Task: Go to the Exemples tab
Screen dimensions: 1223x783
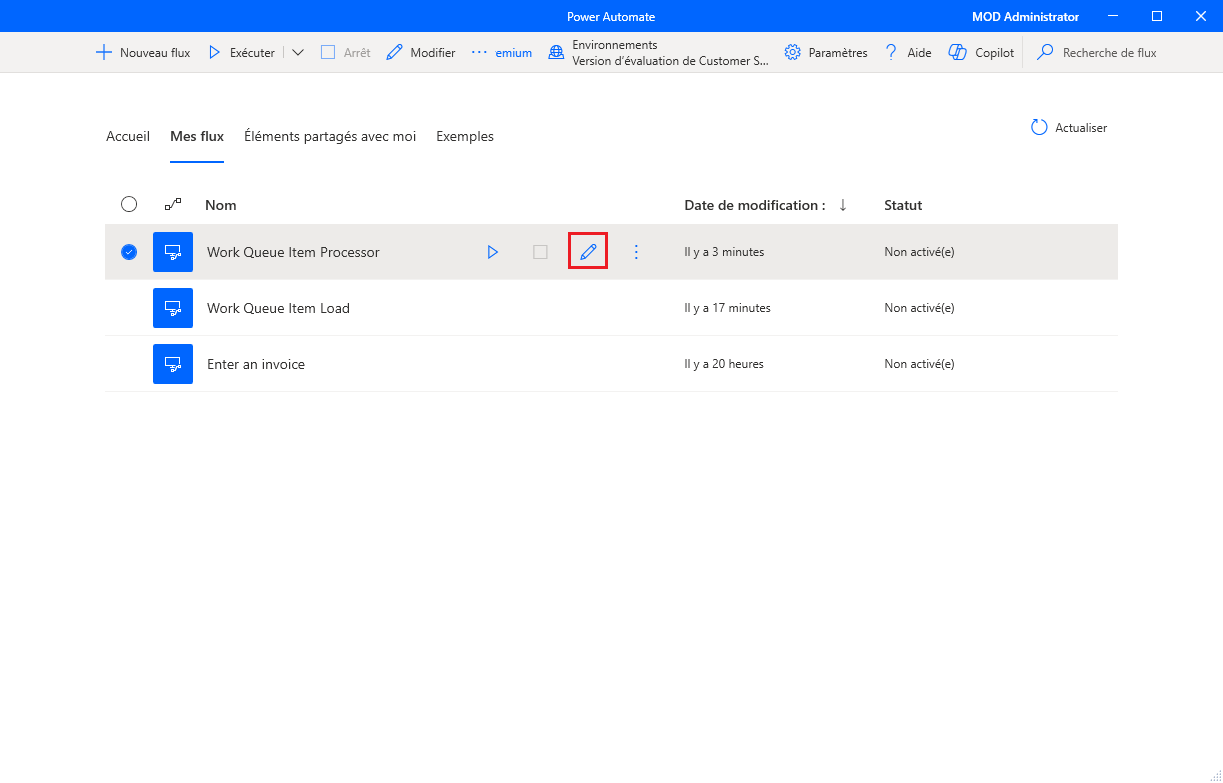Action: [x=465, y=136]
